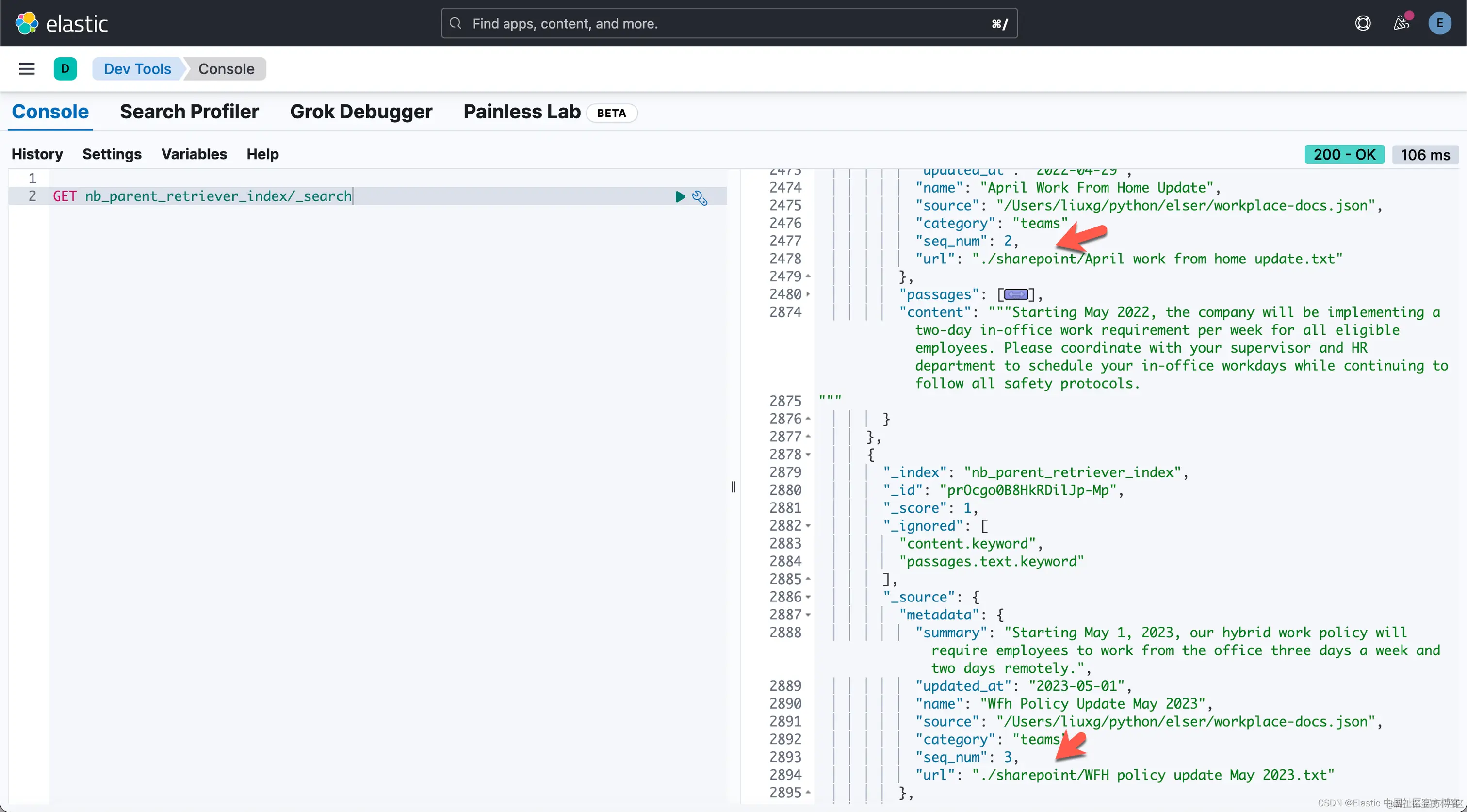Open the hamburger navigation menu
This screenshot has width=1467, height=812.
pyautogui.click(x=27, y=69)
